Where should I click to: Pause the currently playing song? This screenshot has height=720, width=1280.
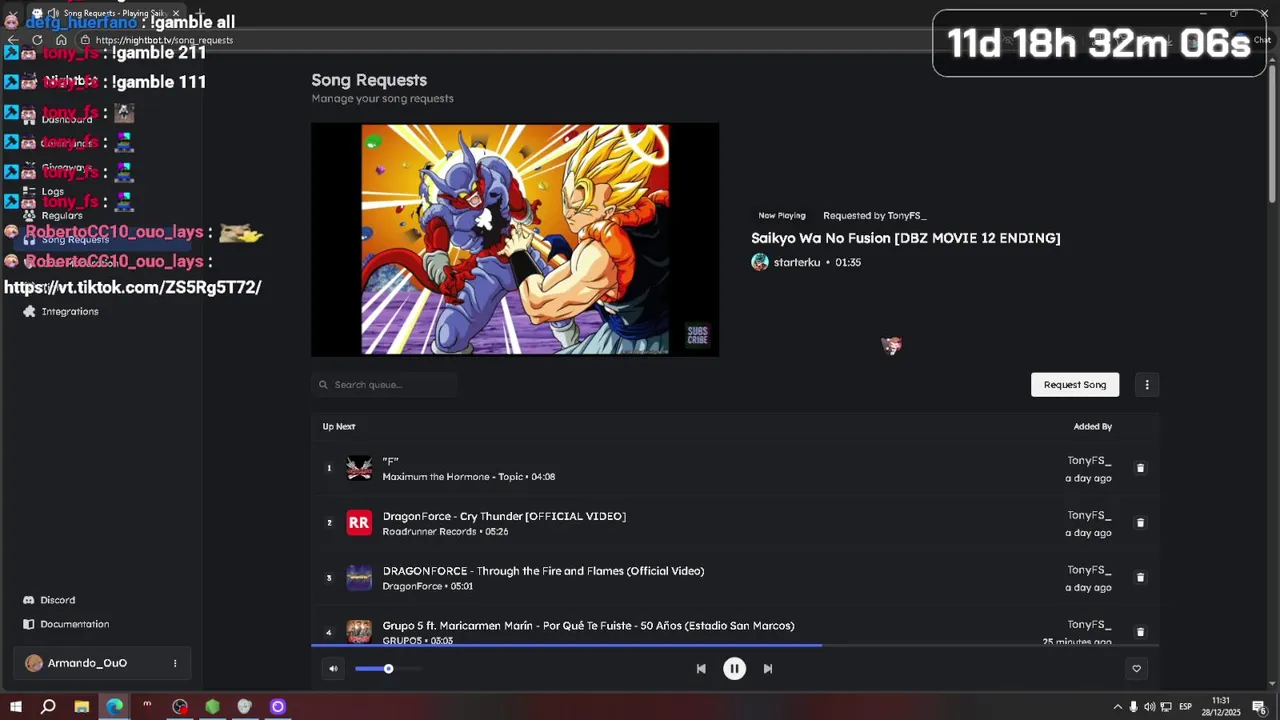tap(734, 669)
